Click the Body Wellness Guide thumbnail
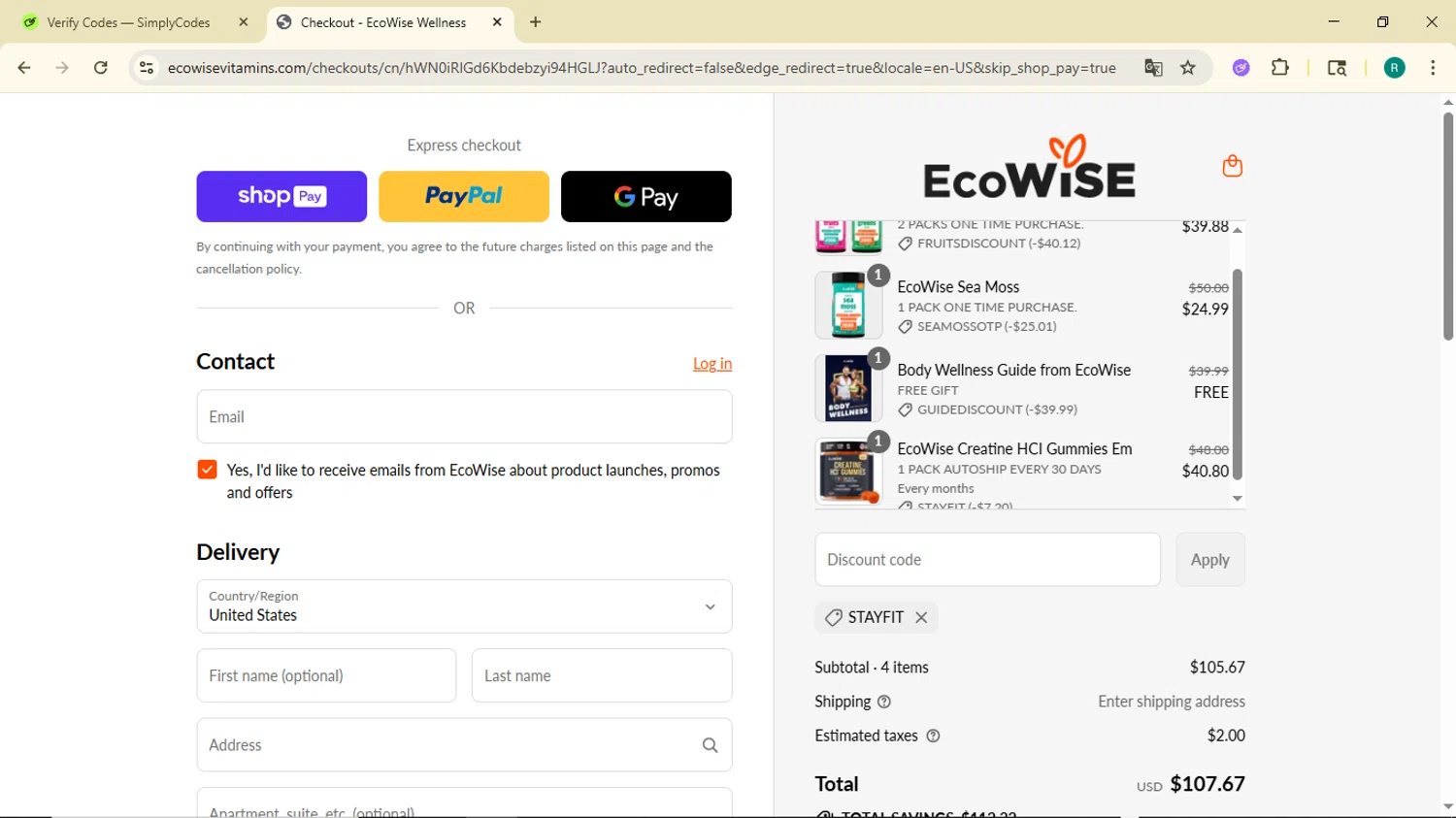 coord(848,388)
